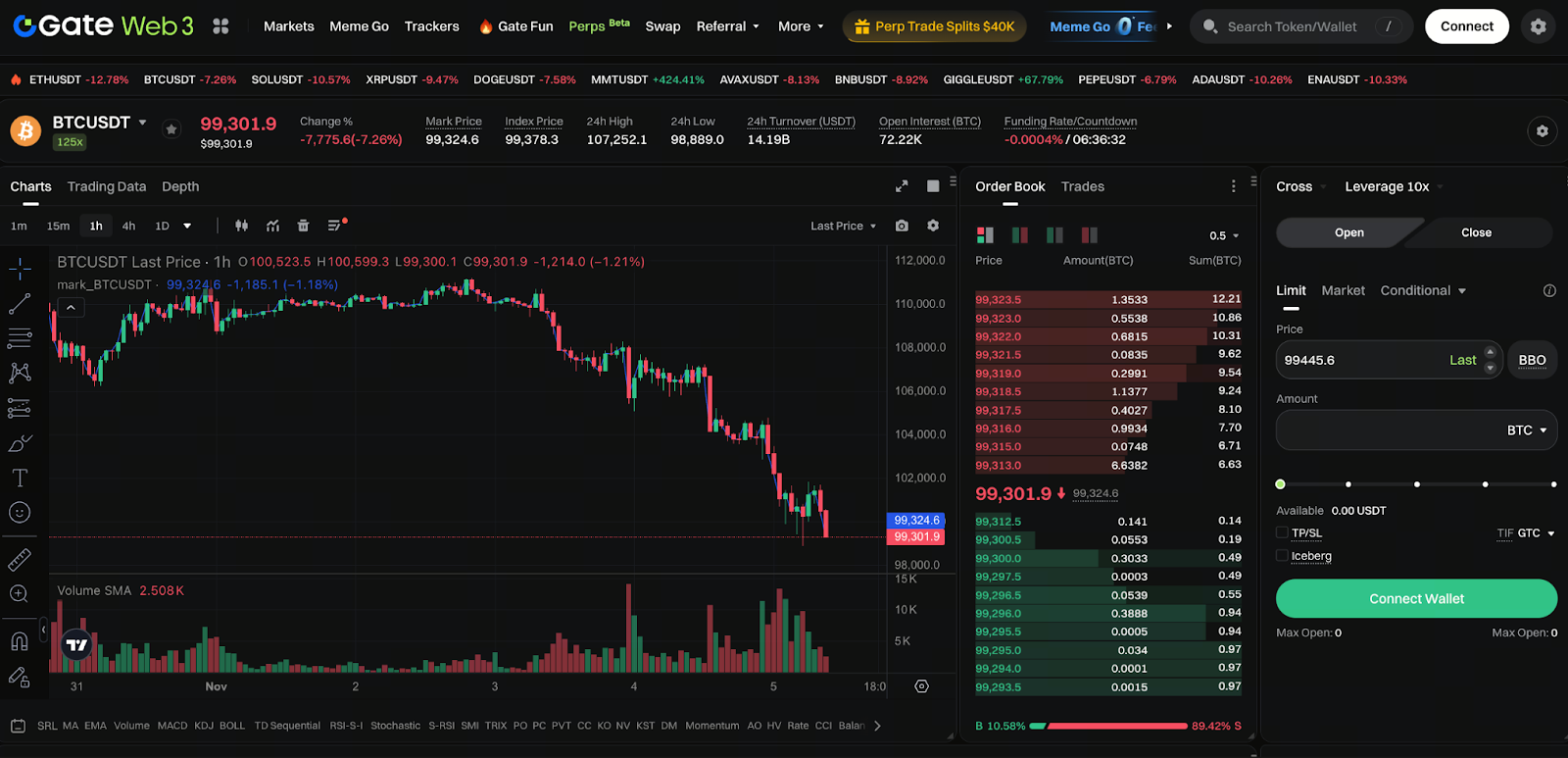Viewport: 1568px width, 758px height.
Task: Click the last marker on the amount slider
Action: point(1553,484)
